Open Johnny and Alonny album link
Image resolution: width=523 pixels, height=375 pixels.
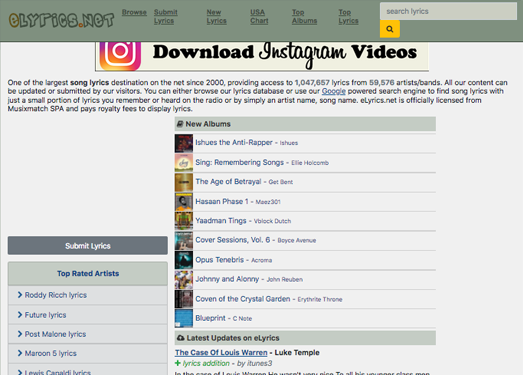pos(227,279)
